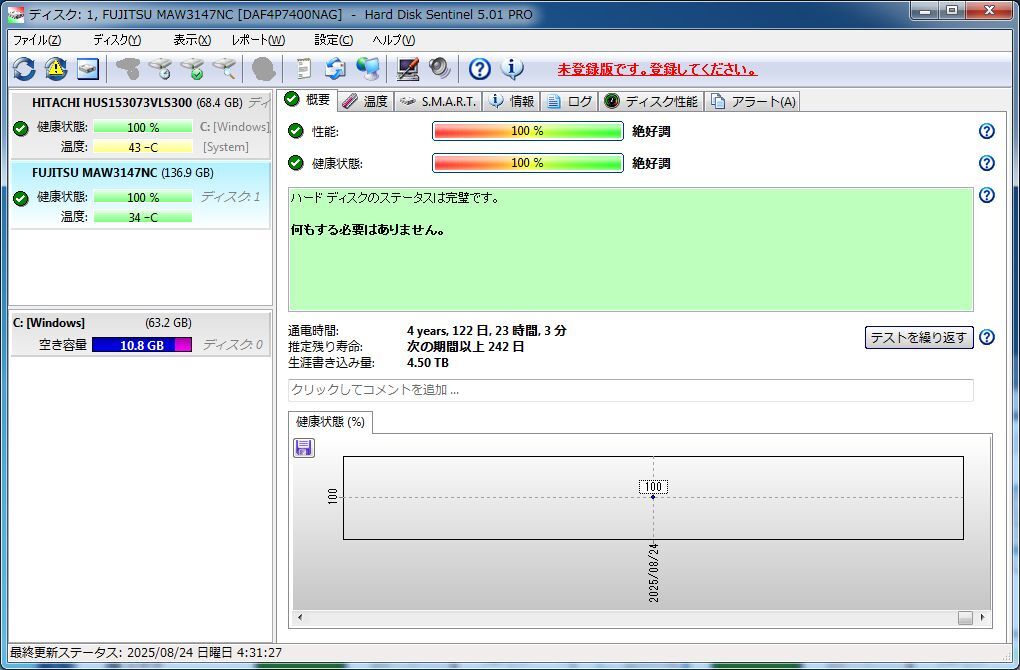Save graph using the floppy disk icon
This screenshot has height=670, width=1020.
pyautogui.click(x=304, y=448)
